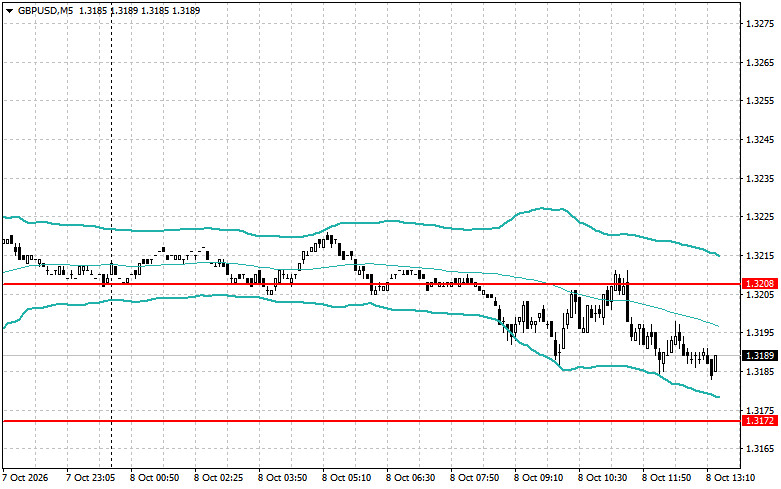Image resolution: width=781 pixels, height=489 pixels.
Task: Select the red 1.3172 price level label
Action: click(x=760, y=421)
